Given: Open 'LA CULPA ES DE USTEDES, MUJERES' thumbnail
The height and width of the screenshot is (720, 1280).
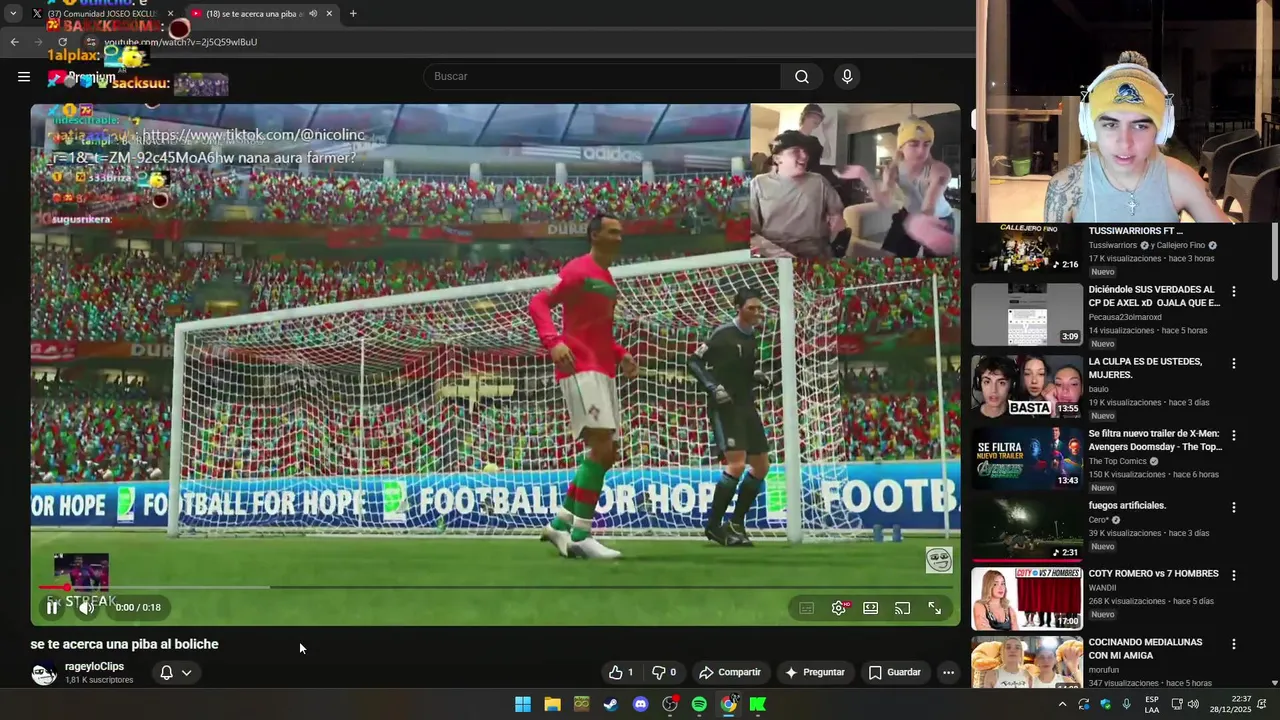Looking at the screenshot, I should 1027,386.
